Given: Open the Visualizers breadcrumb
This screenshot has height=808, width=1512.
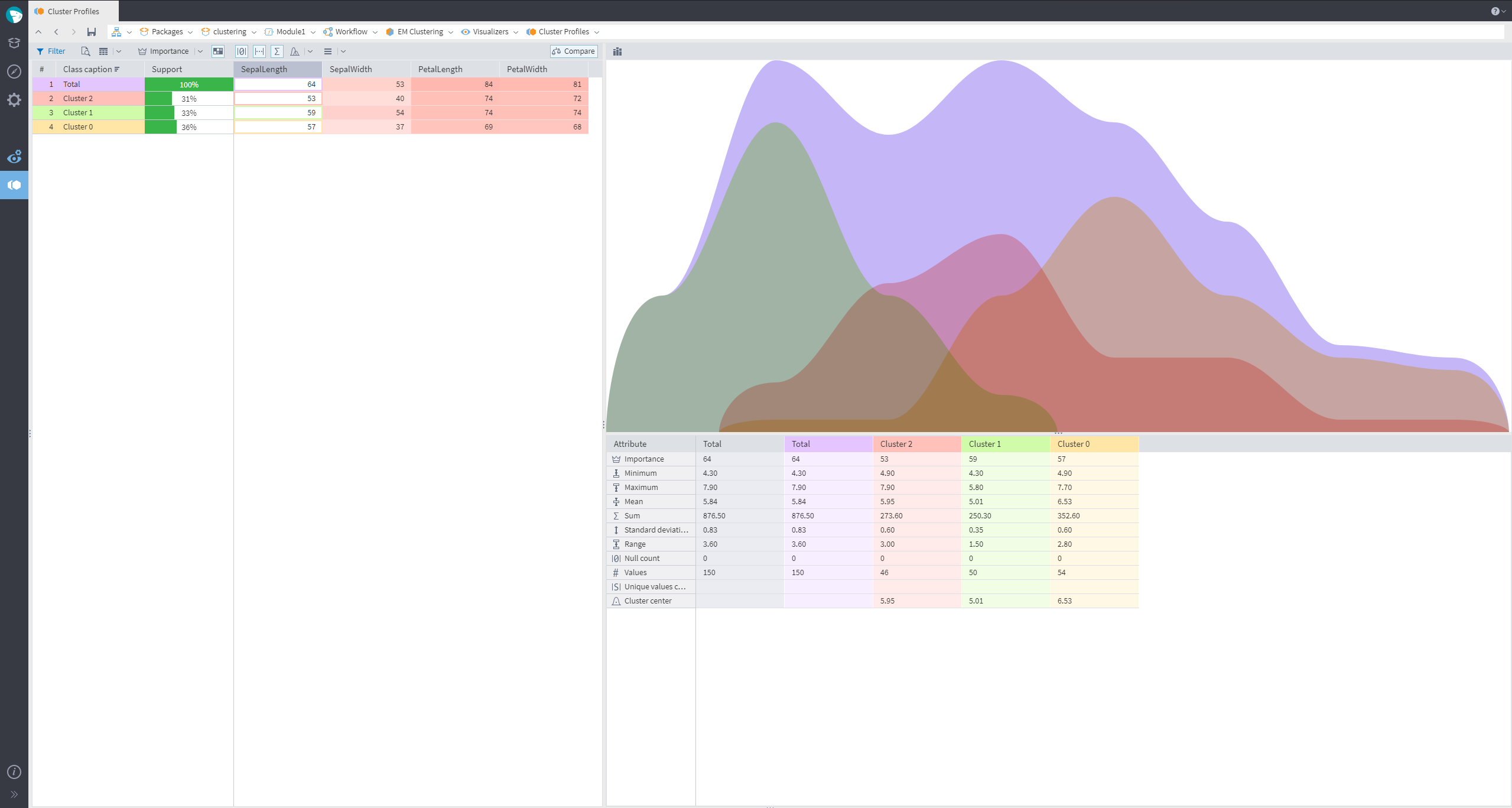Looking at the screenshot, I should [485, 32].
